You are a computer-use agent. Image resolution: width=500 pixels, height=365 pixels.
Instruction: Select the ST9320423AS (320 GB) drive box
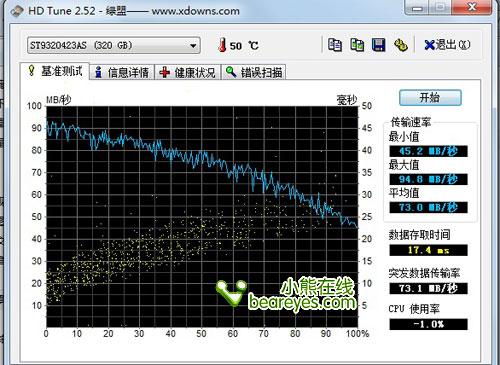point(114,45)
